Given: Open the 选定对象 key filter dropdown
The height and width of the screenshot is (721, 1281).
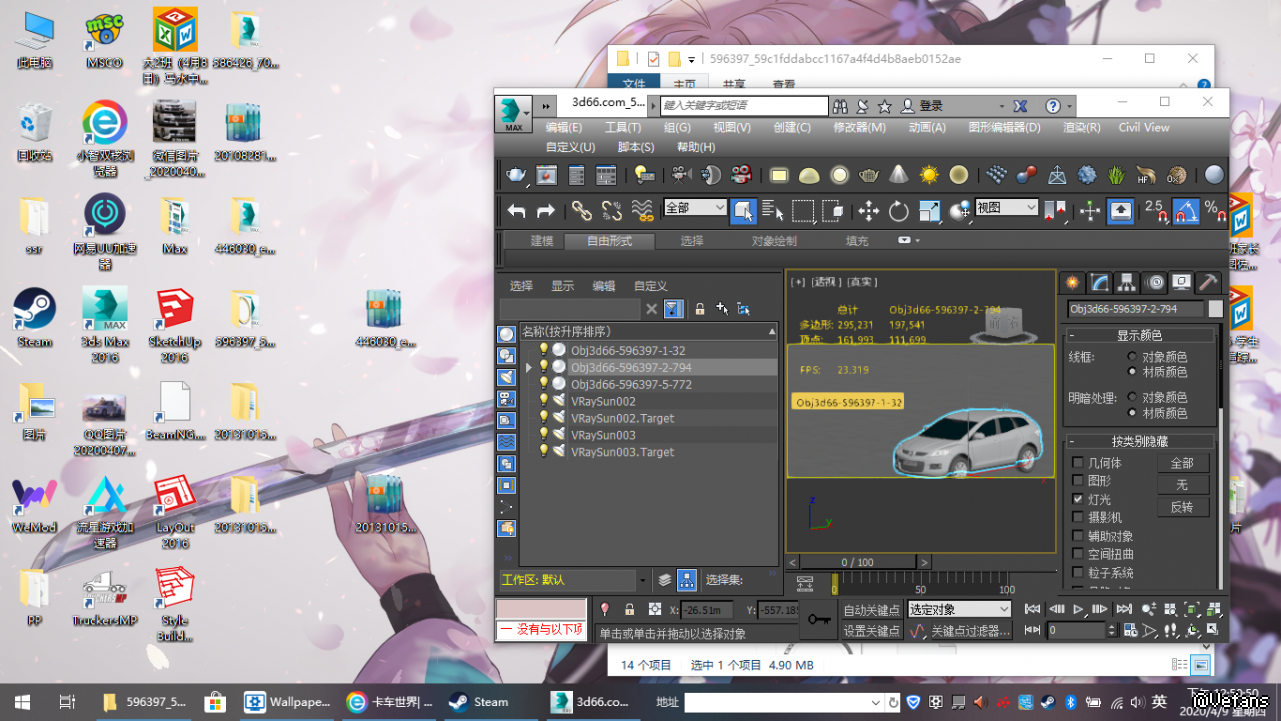Looking at the screenshot, I should pyautogui.click(x=960, y=609).
